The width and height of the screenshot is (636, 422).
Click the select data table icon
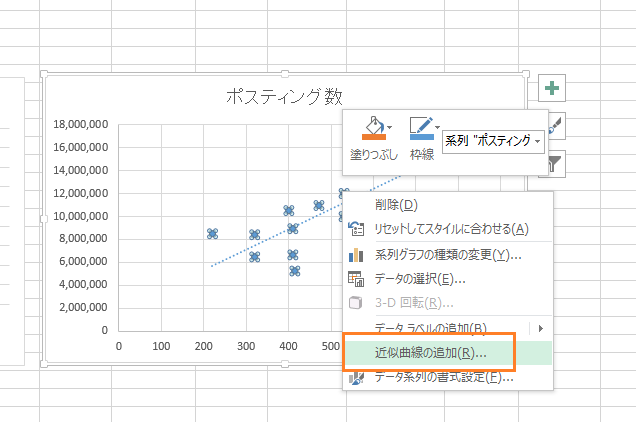356,279
